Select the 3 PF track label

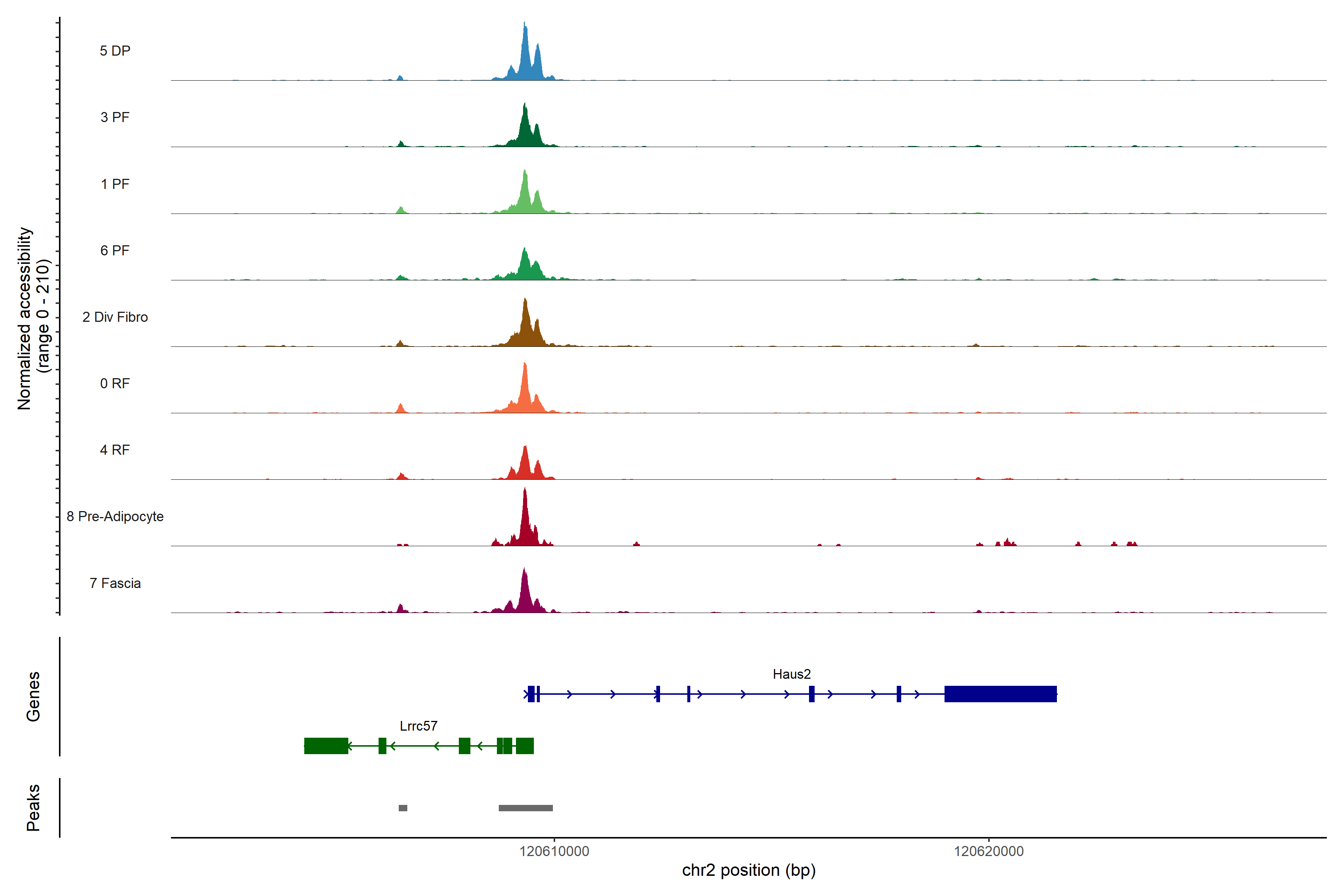point(115,117)
